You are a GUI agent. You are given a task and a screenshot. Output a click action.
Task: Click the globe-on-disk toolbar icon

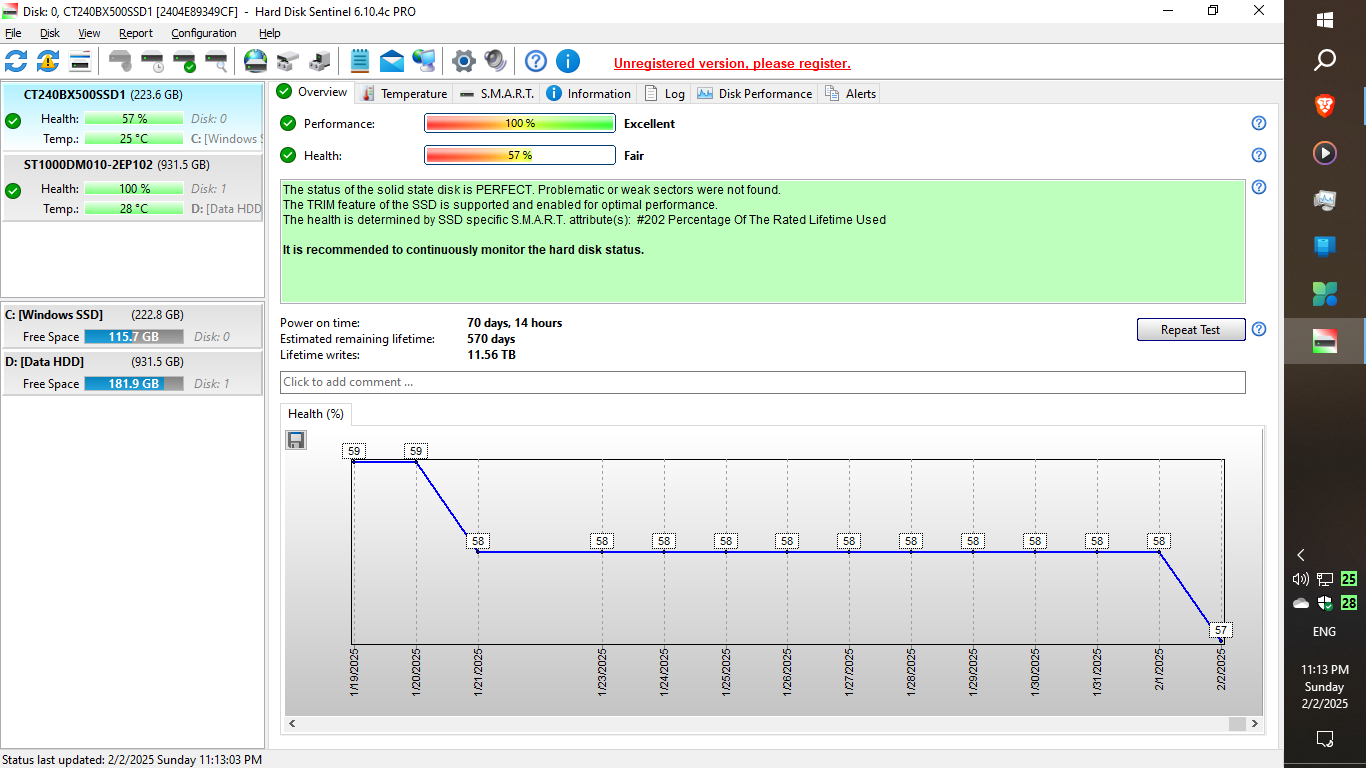point(256,61)
